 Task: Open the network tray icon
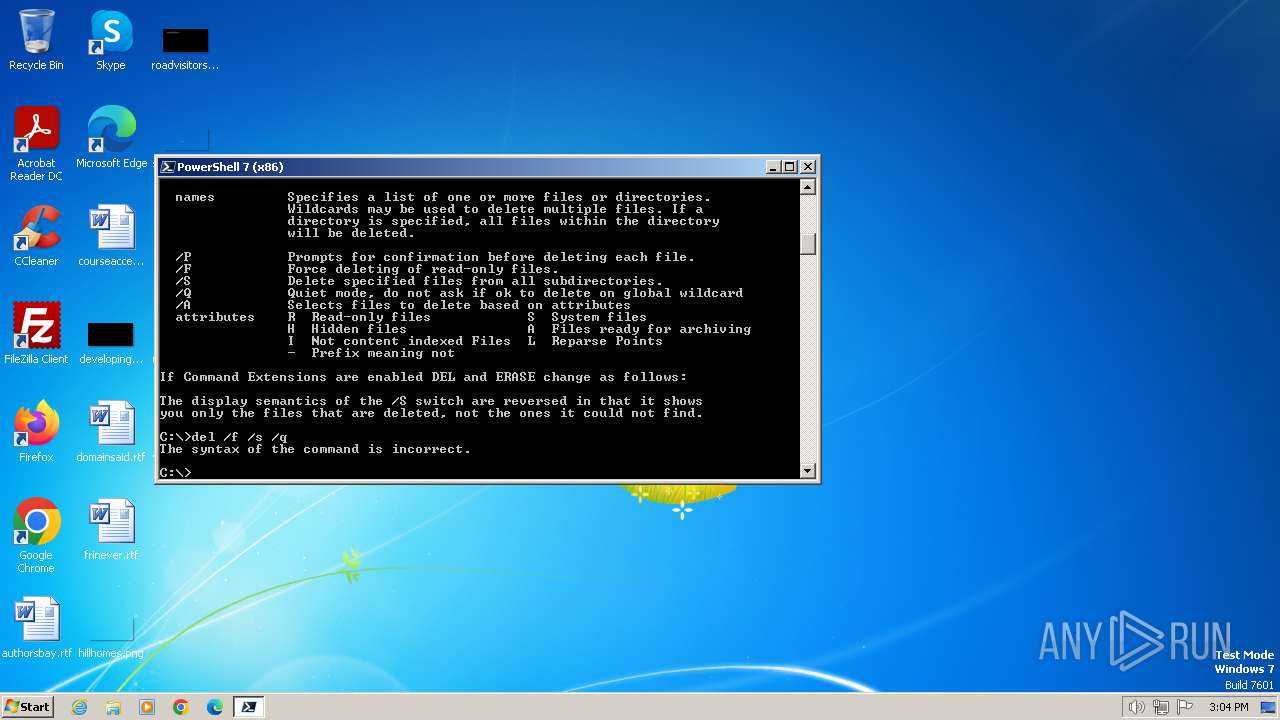(1161, 707)
